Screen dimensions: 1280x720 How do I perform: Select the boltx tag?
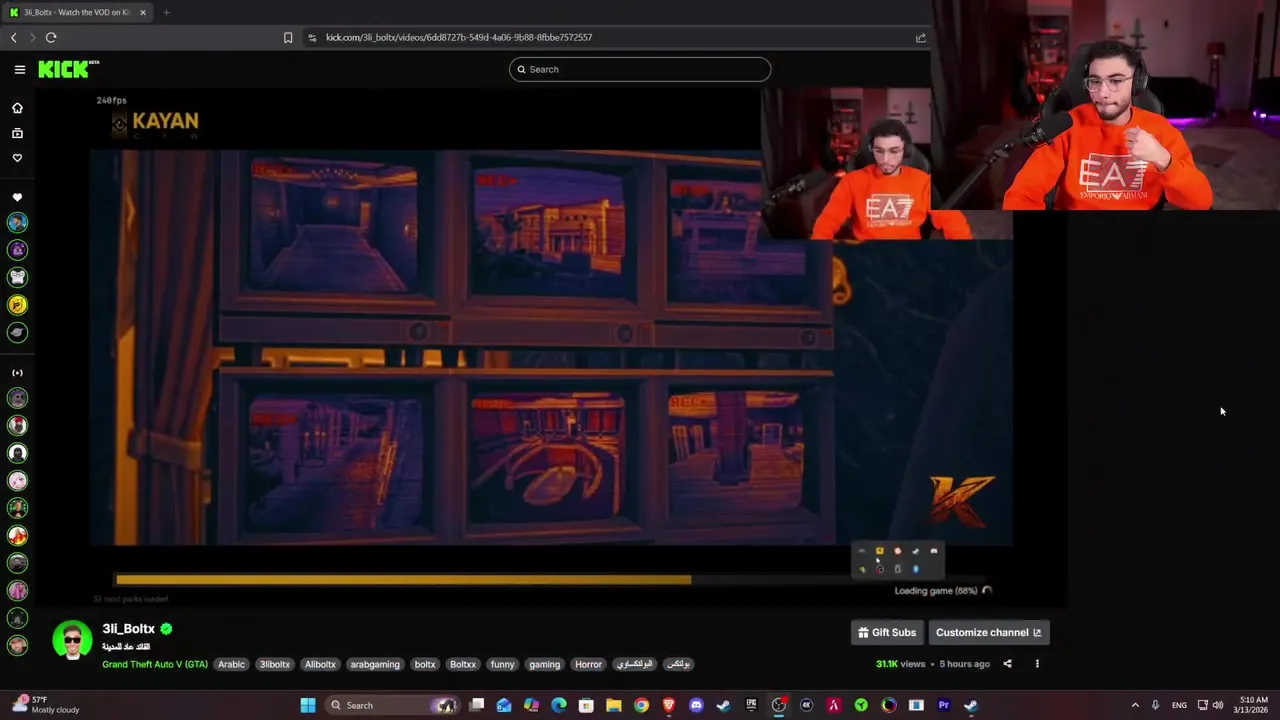tap(425, 664)
